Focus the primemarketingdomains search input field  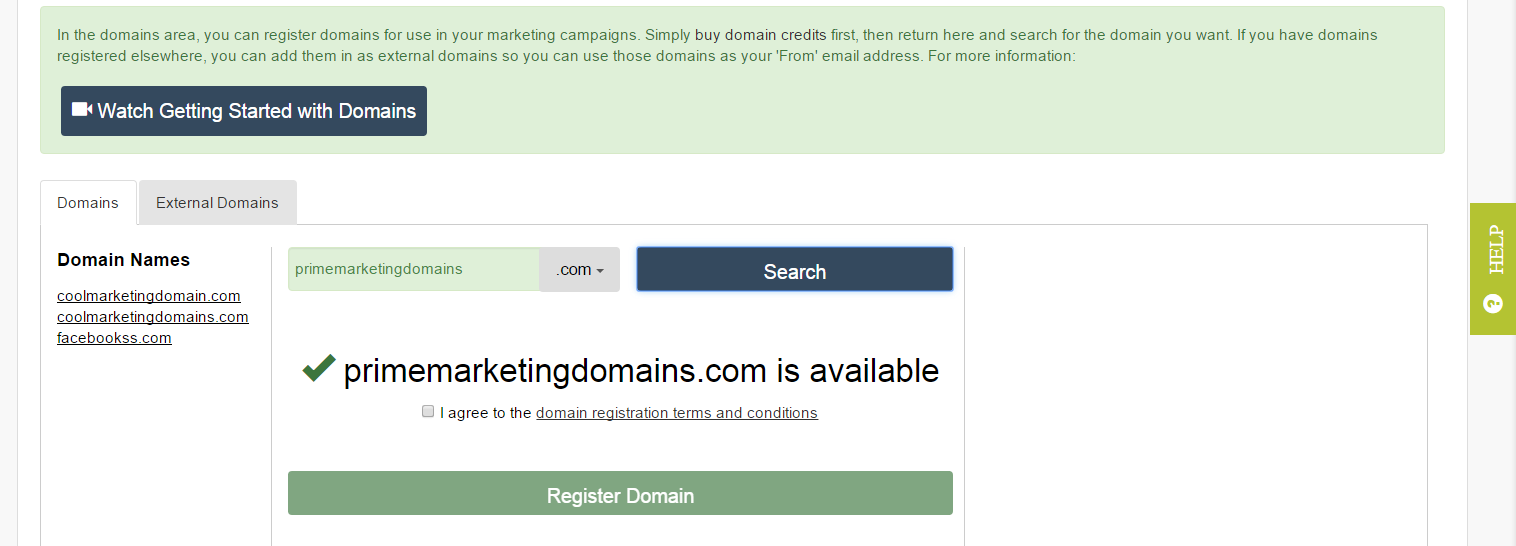pos(414,269)
